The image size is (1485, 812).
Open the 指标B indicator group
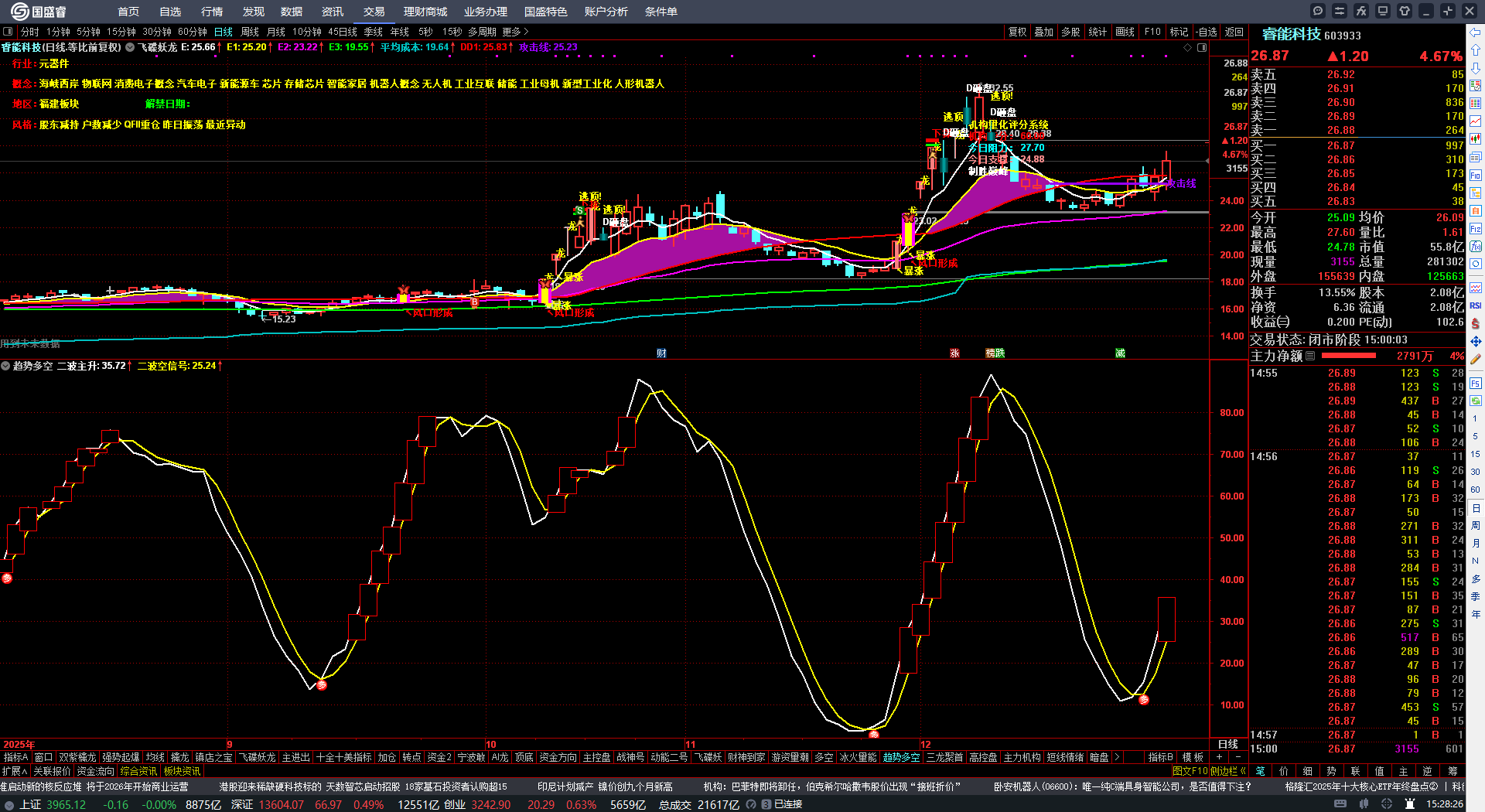click(1160, 757)
